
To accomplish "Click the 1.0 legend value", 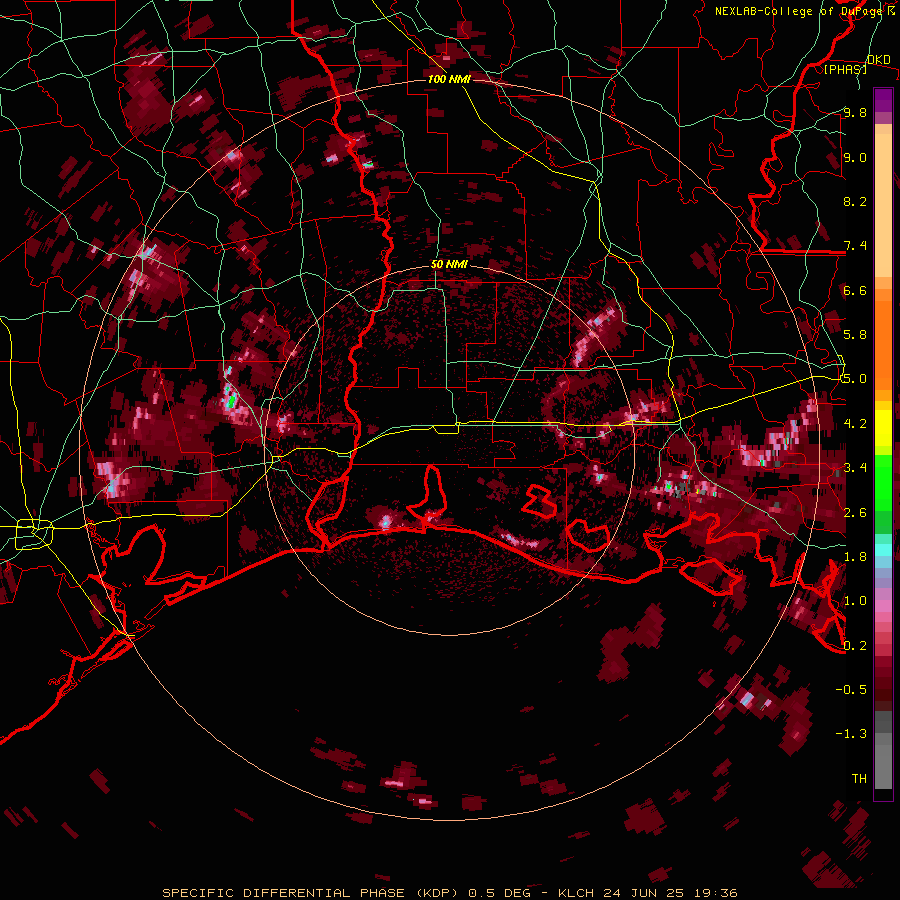I will (x=855, y=601).
